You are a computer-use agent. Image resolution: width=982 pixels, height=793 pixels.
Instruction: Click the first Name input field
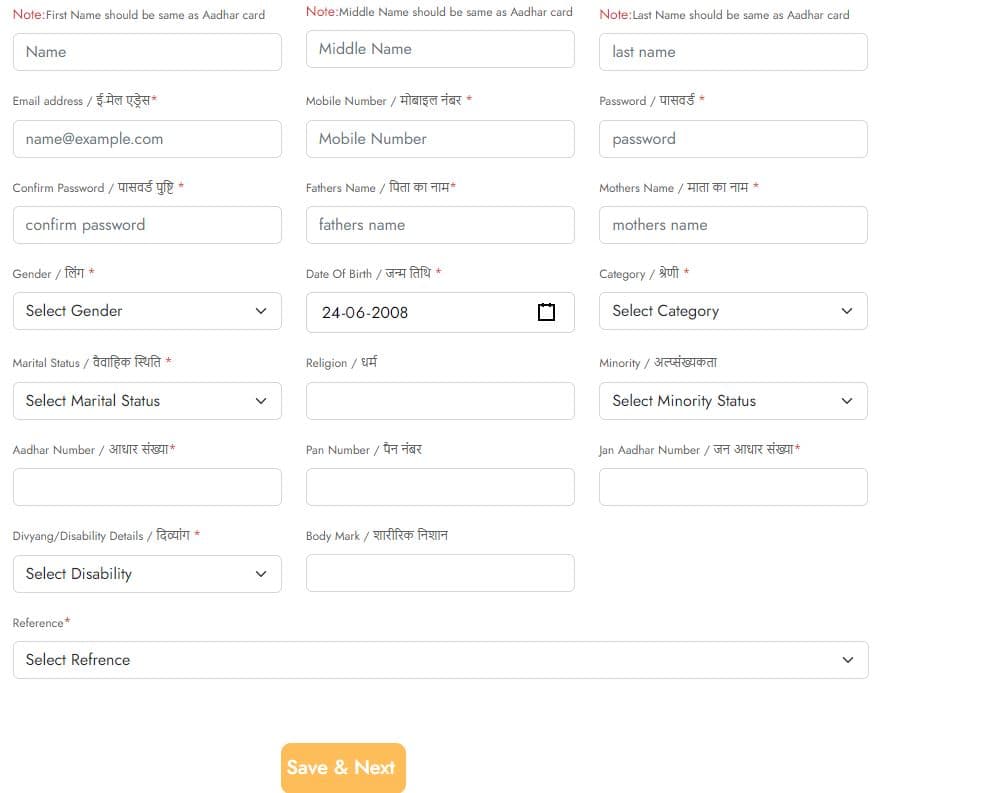point(147,52)
